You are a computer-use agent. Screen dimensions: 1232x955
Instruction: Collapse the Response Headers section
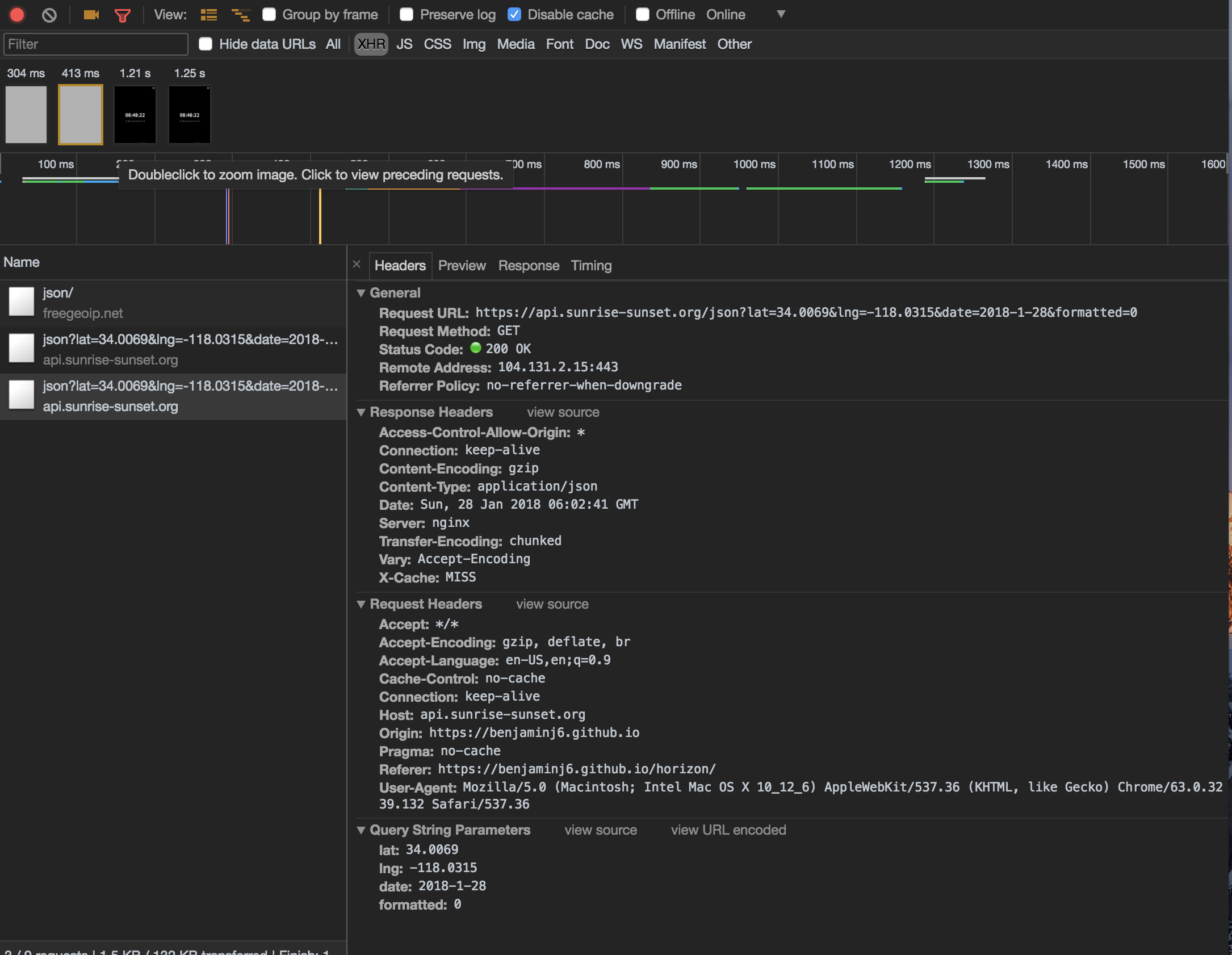point(361,412)
